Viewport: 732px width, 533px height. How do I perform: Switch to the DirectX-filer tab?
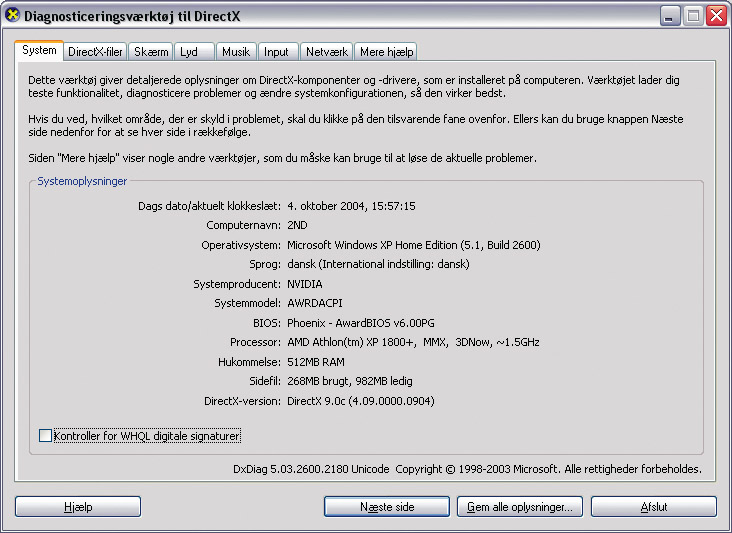(95, 52)
